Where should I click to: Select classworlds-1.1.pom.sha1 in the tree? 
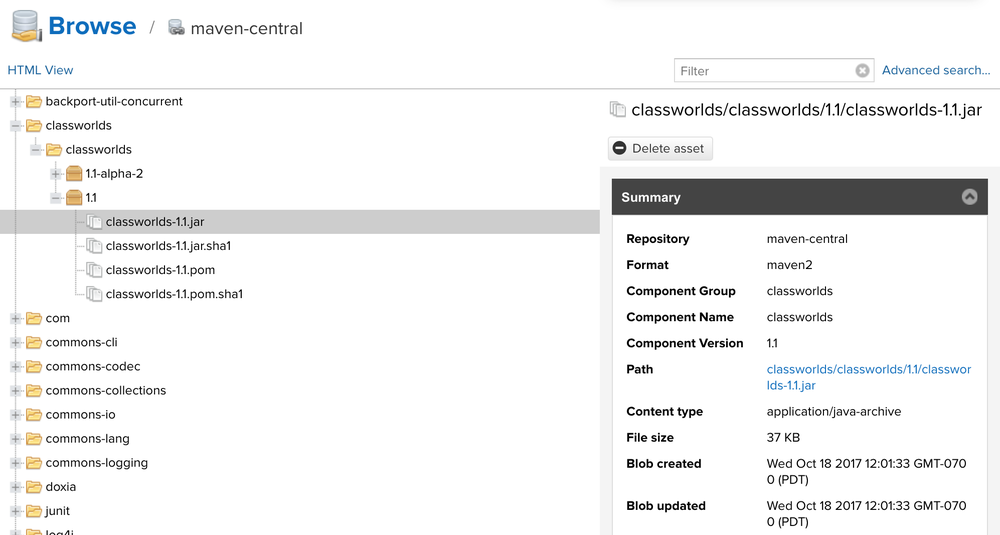pos(174,294)
